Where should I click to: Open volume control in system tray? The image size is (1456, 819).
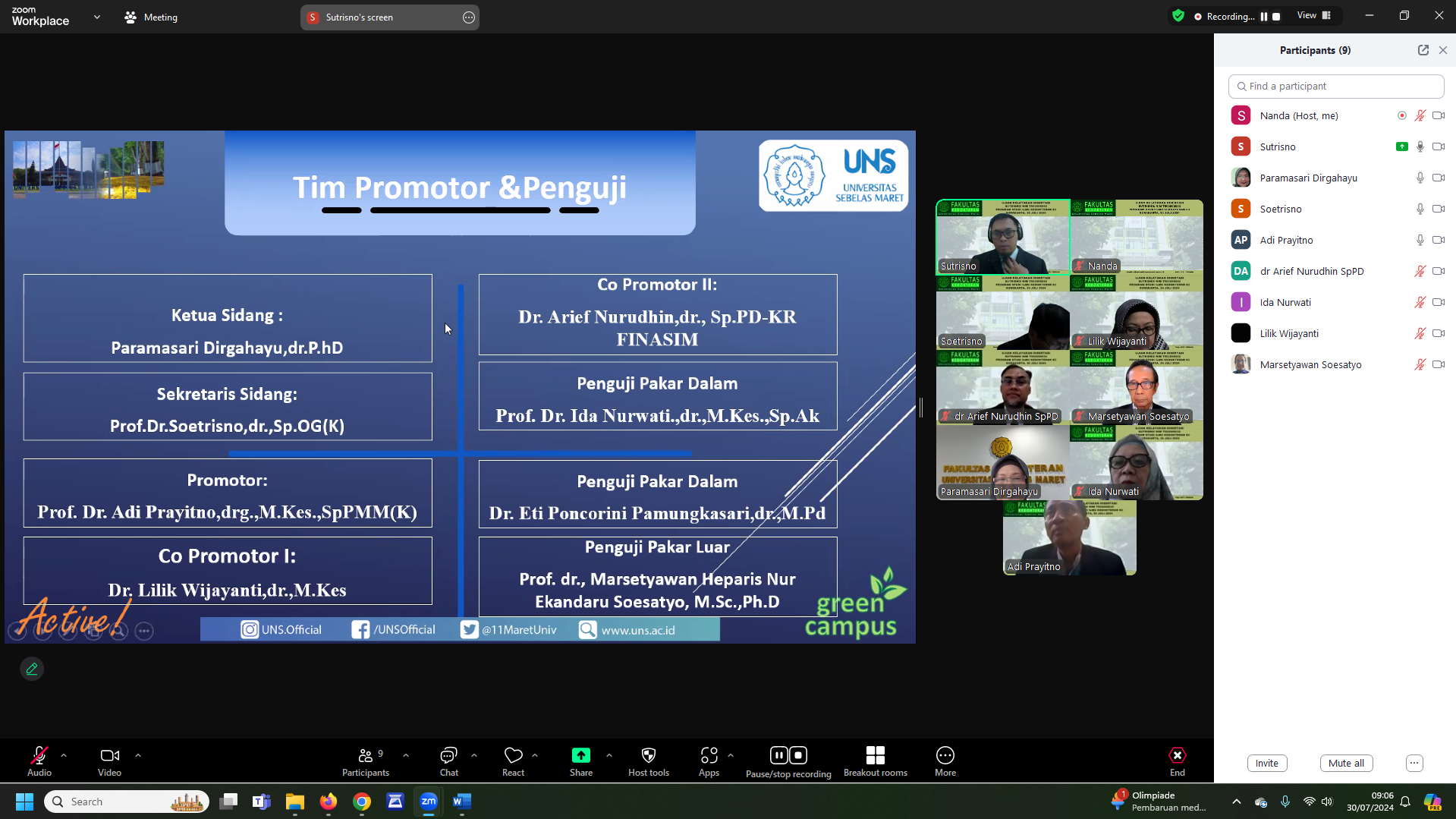tap(1327, 802)
